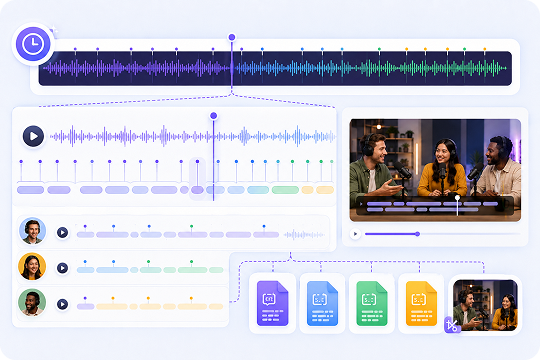This screenshot has height=360, width=540.
Task: Click the last orange marker on the top waveform
Action: (x=485, y=49)
